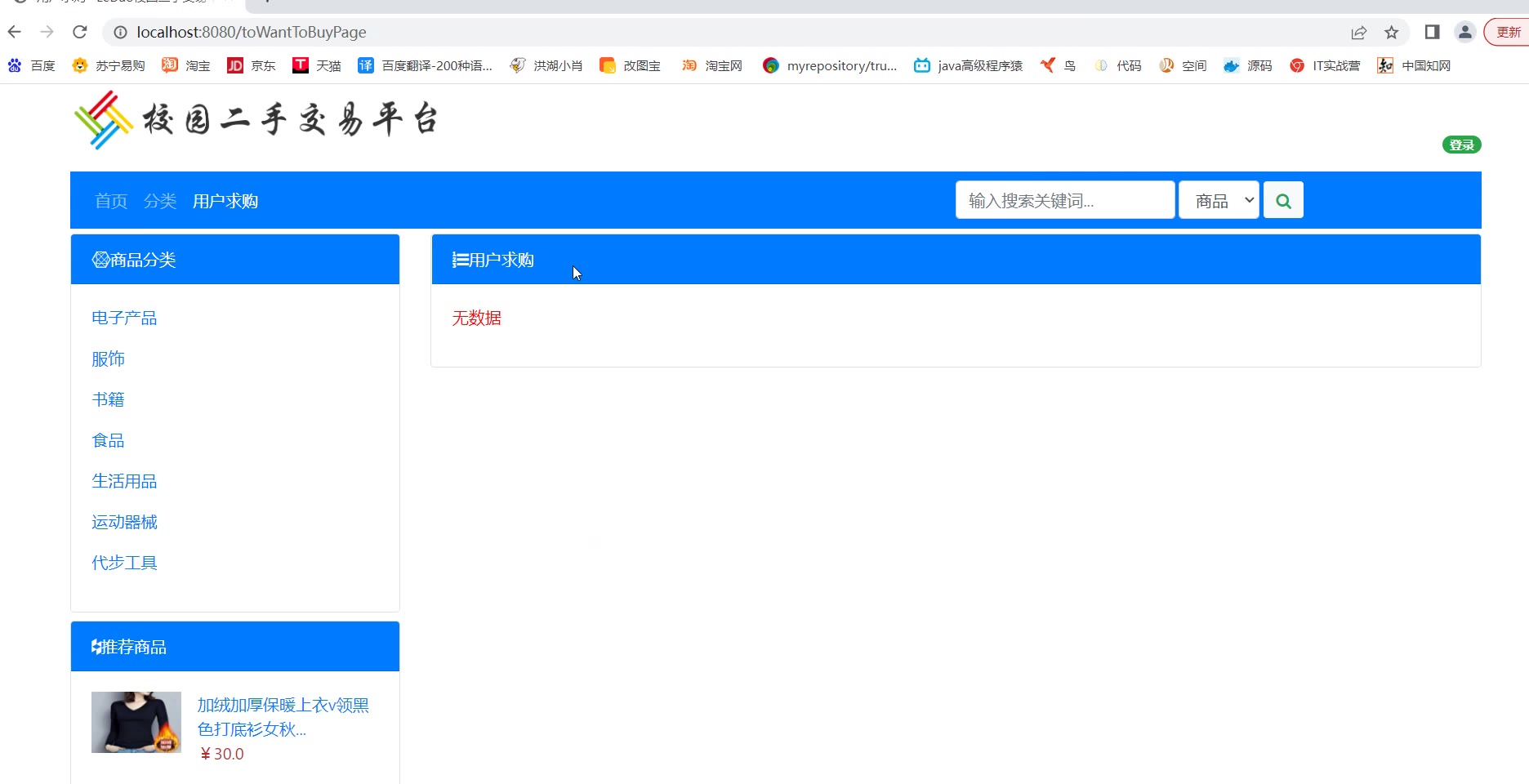Open the 天猫 bookmark
The image size is (1529, 784).
click(x=317, y=65)
